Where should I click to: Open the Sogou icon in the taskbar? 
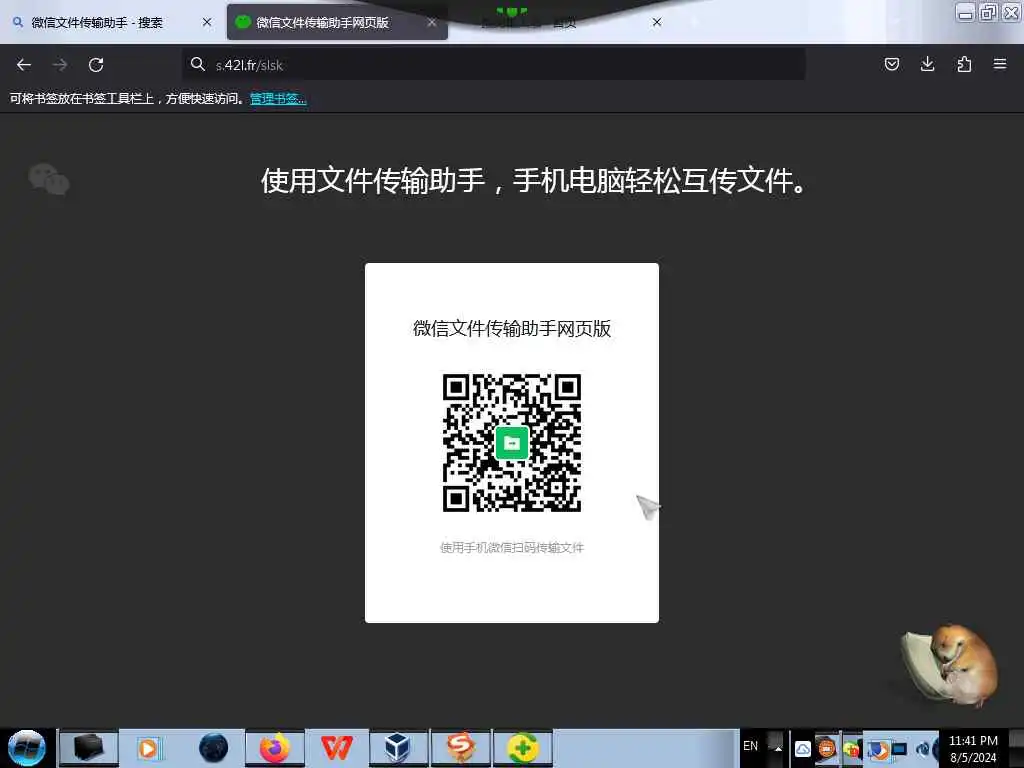(x=460, y=748)
